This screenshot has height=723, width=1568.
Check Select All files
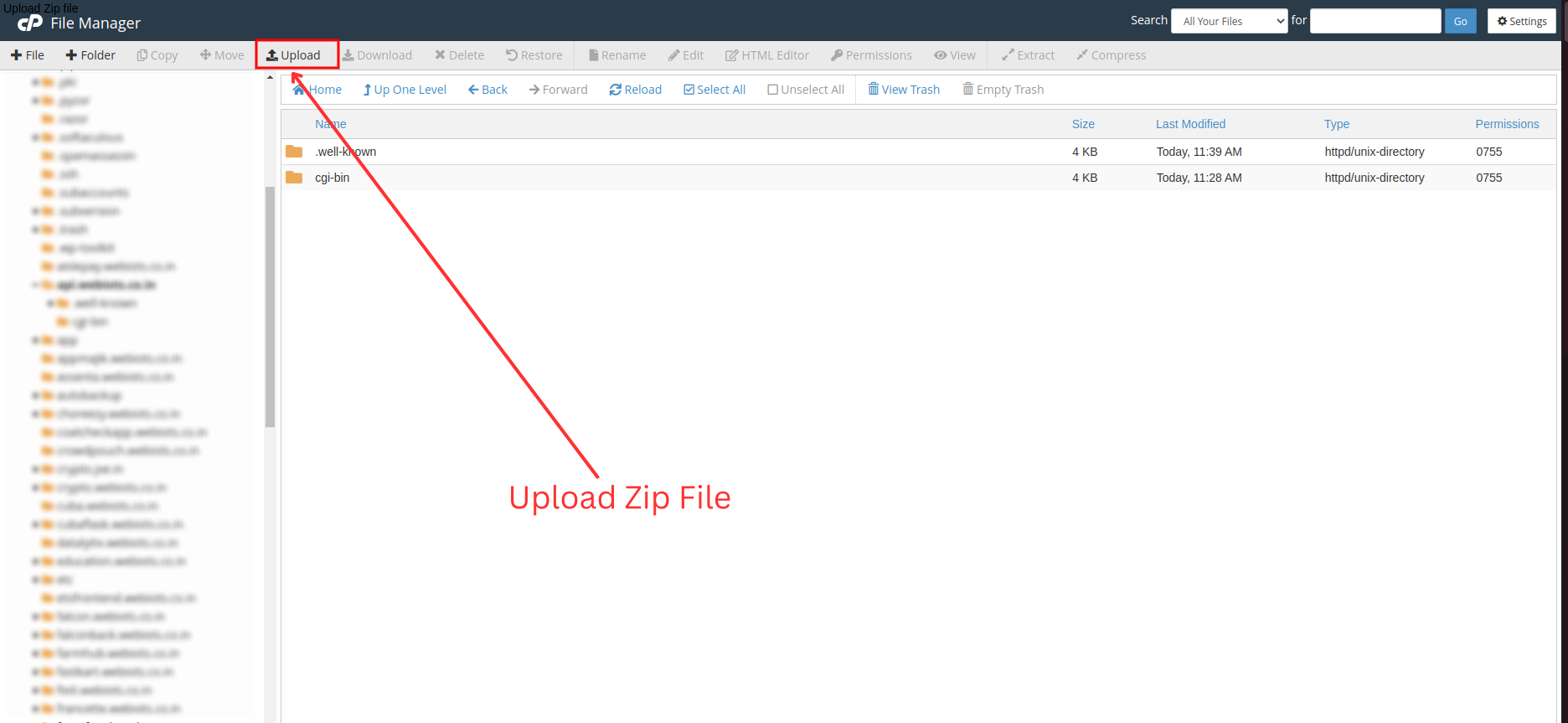[714, 90]
